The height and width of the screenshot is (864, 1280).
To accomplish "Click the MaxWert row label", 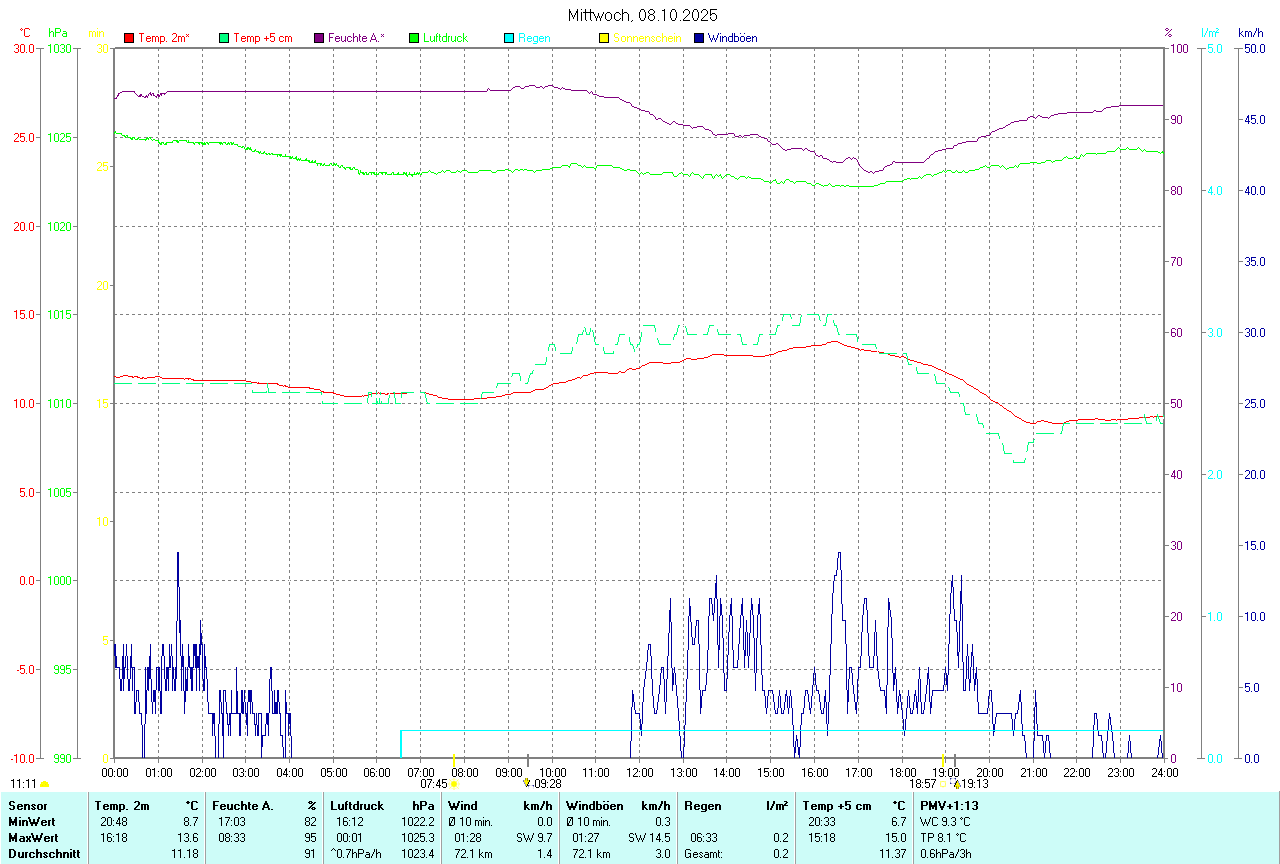I will 32,838.
